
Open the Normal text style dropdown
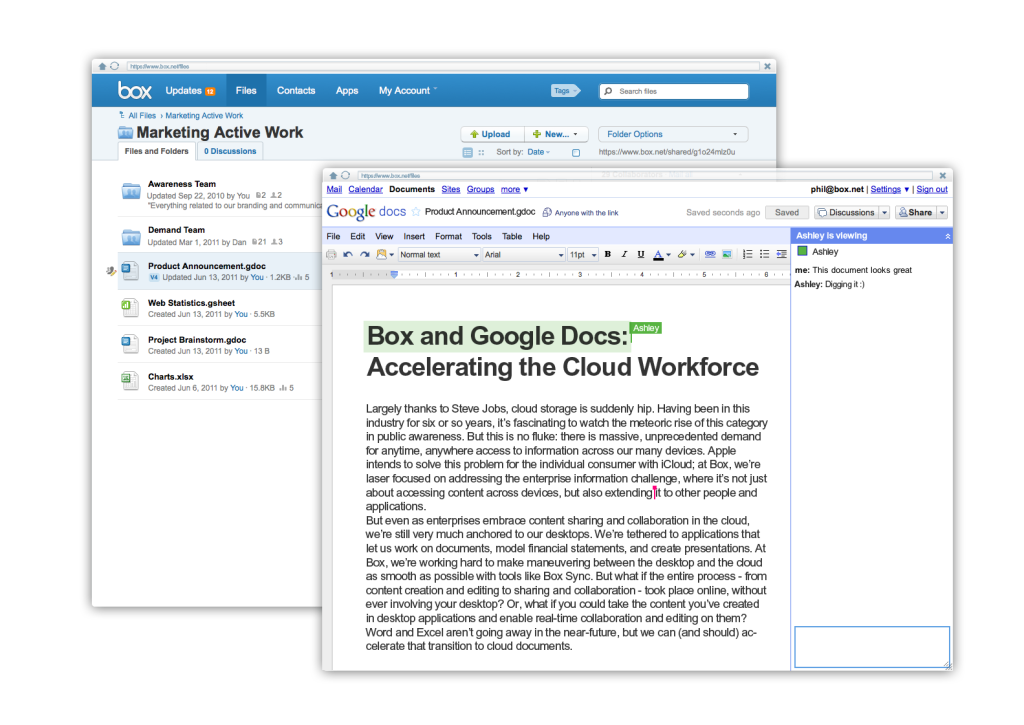(439, 255)
